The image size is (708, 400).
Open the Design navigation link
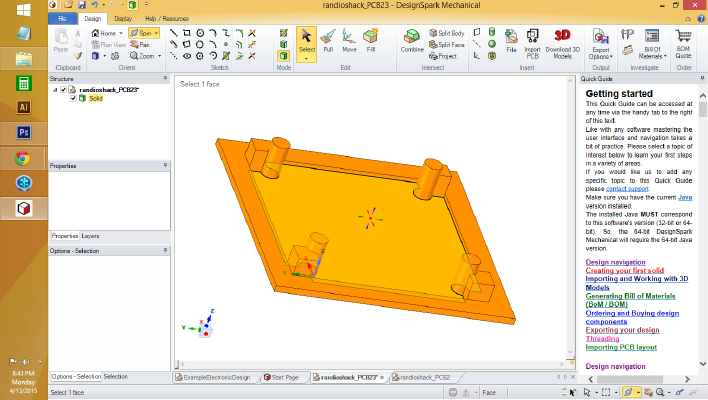click(615, 262)
